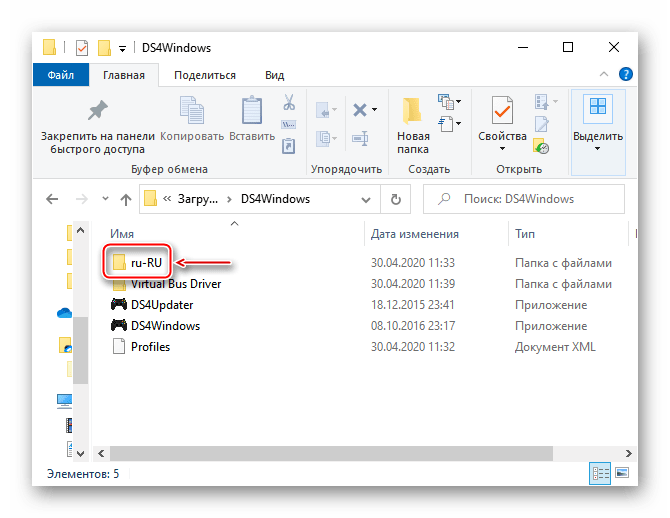Click the Easy access icon
This screenshot has height=518, width=670.
[445, 124]
